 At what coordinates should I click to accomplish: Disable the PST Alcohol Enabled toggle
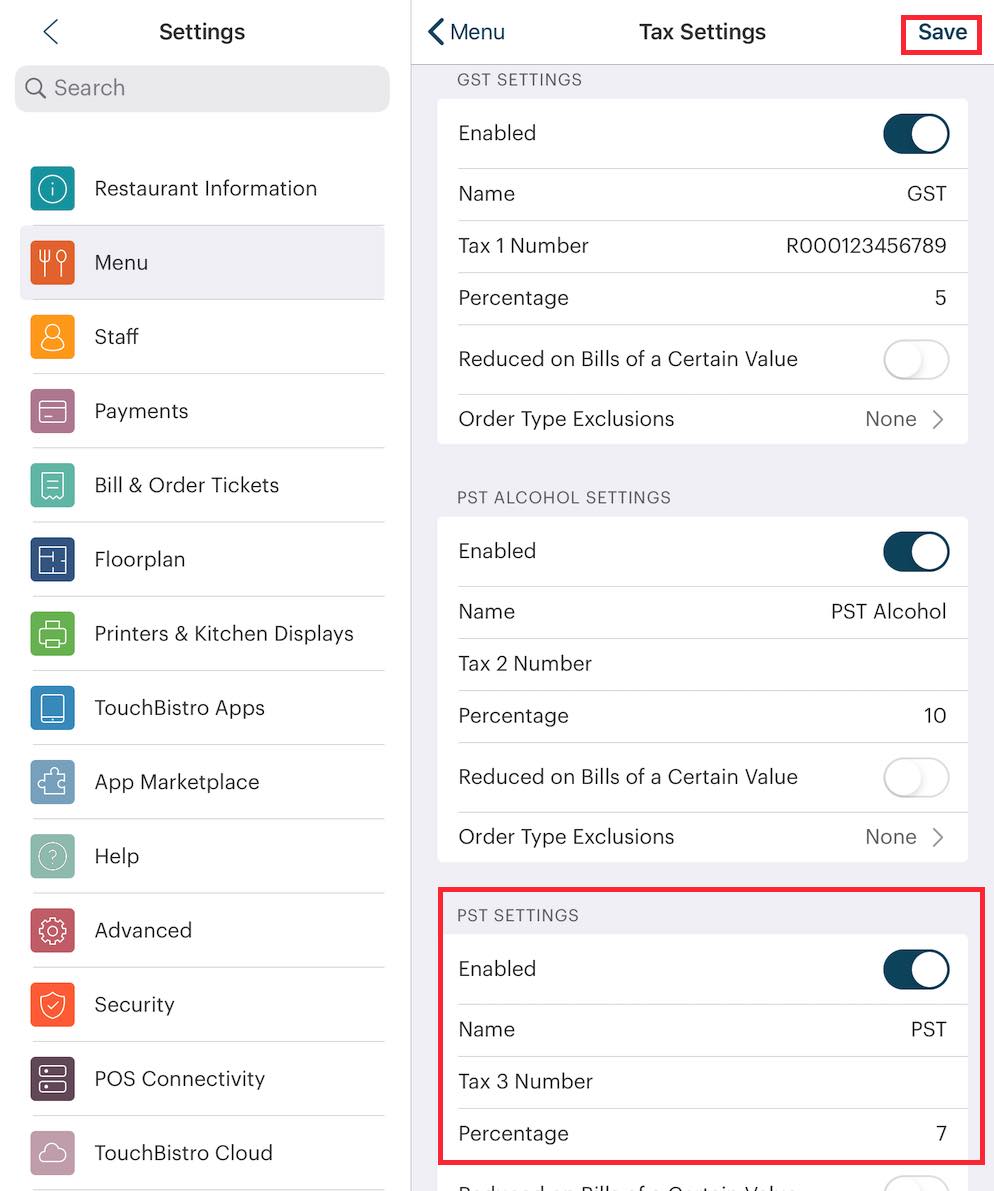tap(915, 552)
